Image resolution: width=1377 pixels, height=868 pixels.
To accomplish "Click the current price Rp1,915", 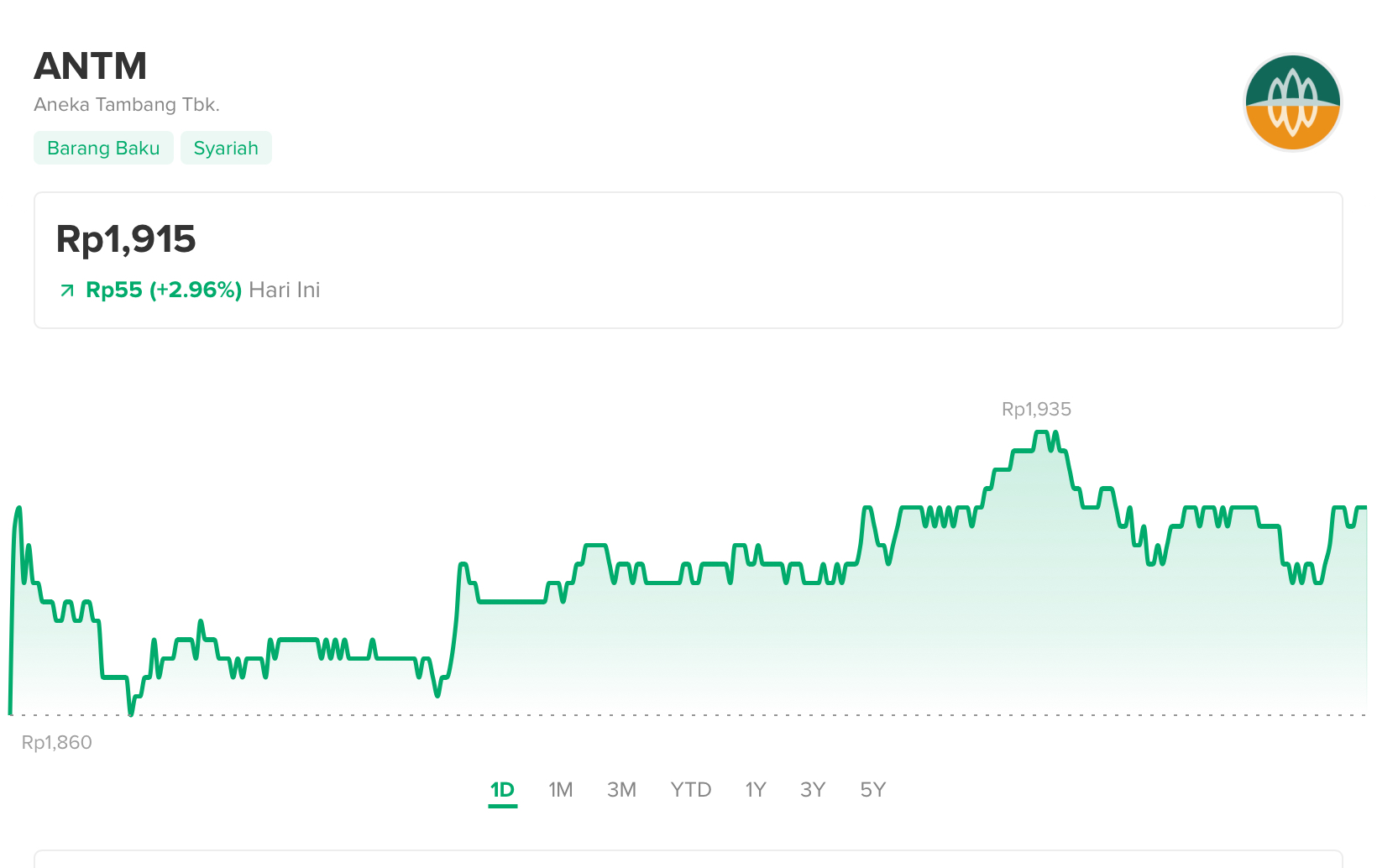I will 126,239.
